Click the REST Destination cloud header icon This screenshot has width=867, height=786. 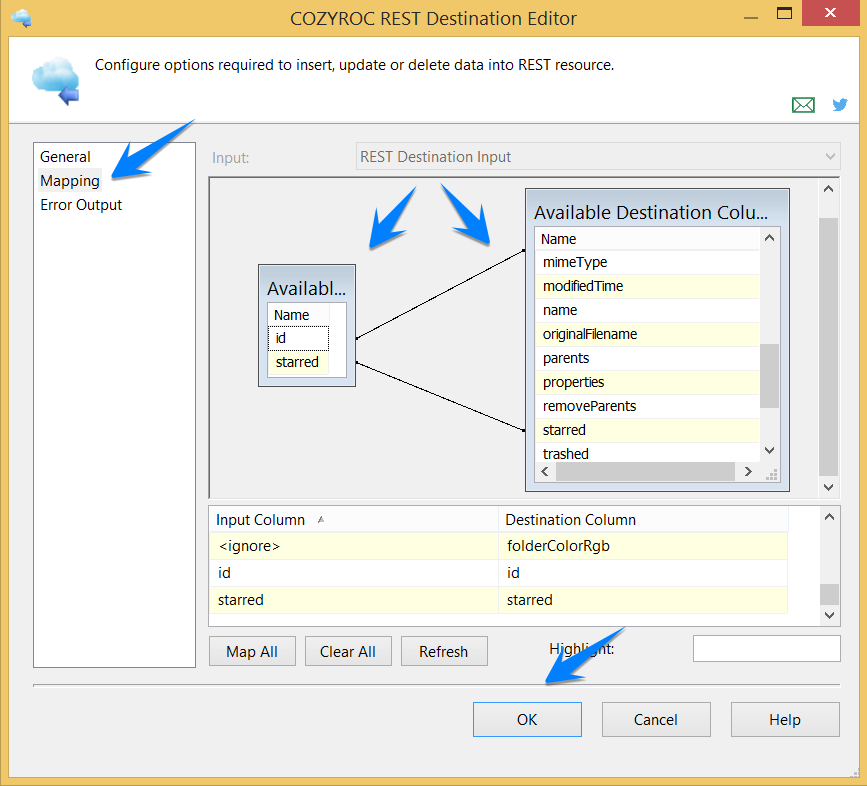[56, 81]
